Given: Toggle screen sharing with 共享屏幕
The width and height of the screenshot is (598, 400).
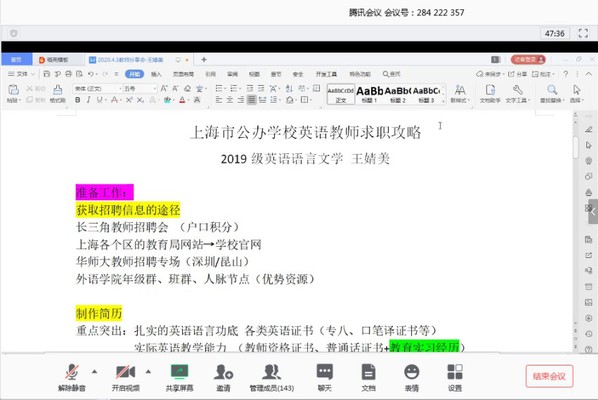Looking at the screenshot, I should [179, 377].
